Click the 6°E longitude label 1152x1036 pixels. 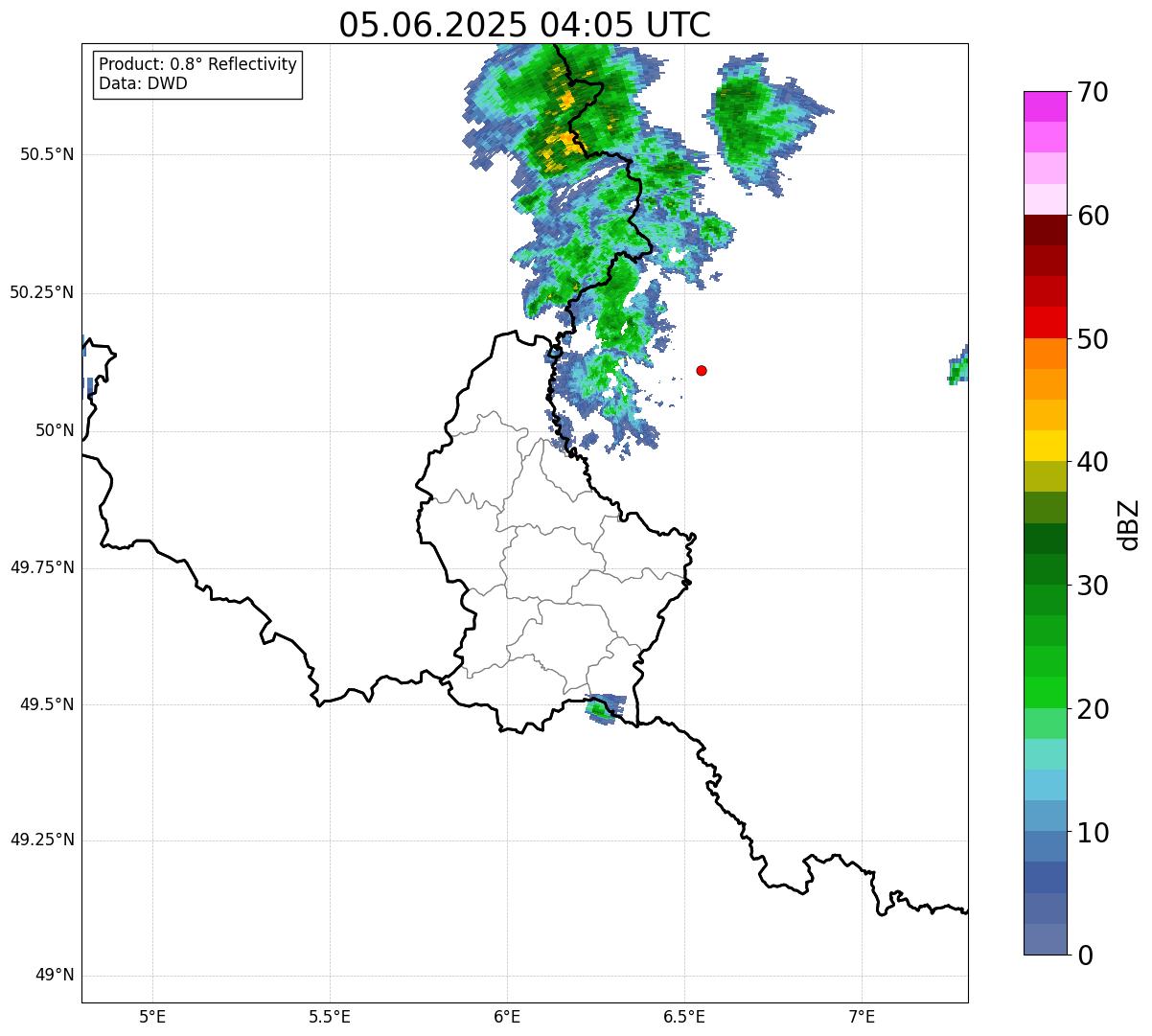coord(507,1017)
